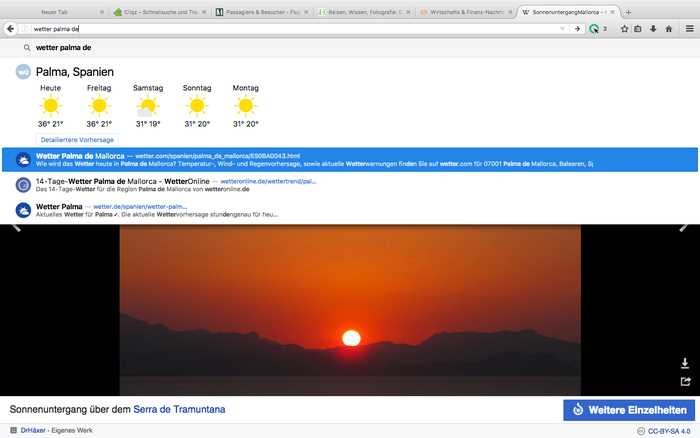Click the Creative Commons license icon
700x438 pixels.
[x=641, y=431]
